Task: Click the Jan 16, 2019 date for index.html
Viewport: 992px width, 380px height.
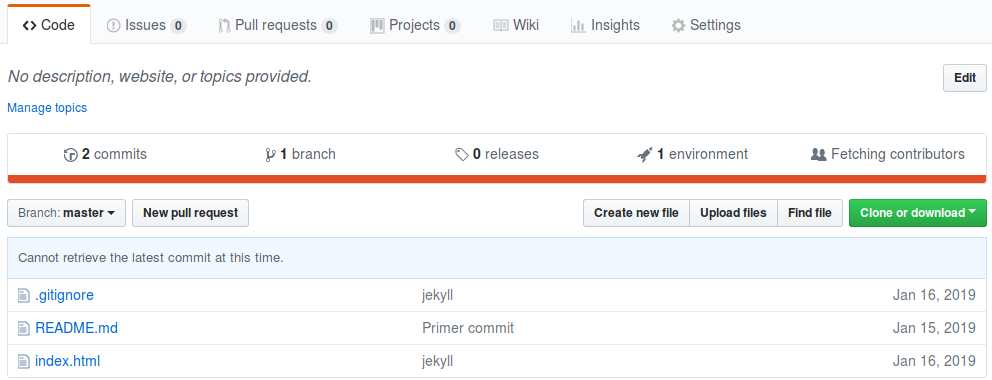Action: 934,362
